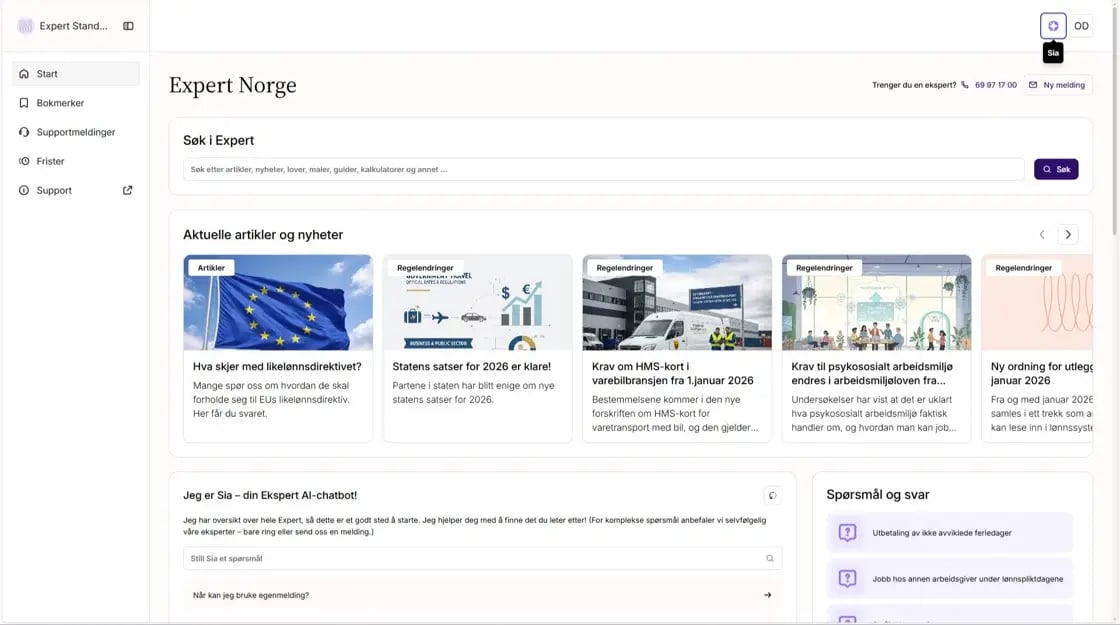This screenshot has width=1120, height=625.
Task: Open question Utbetaling av ikke avviklede feriedager
Action: tap(949, 532)
